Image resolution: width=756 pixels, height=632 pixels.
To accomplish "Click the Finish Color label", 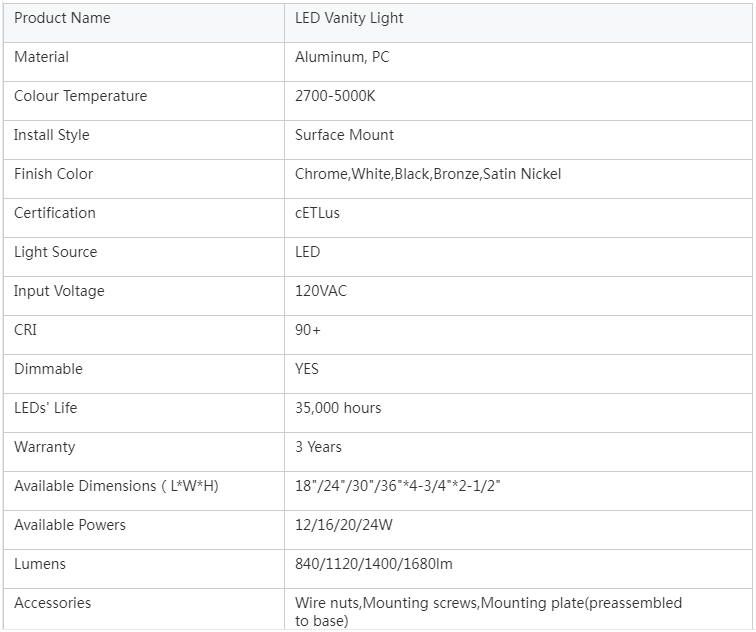I will (x=54, y=174).
